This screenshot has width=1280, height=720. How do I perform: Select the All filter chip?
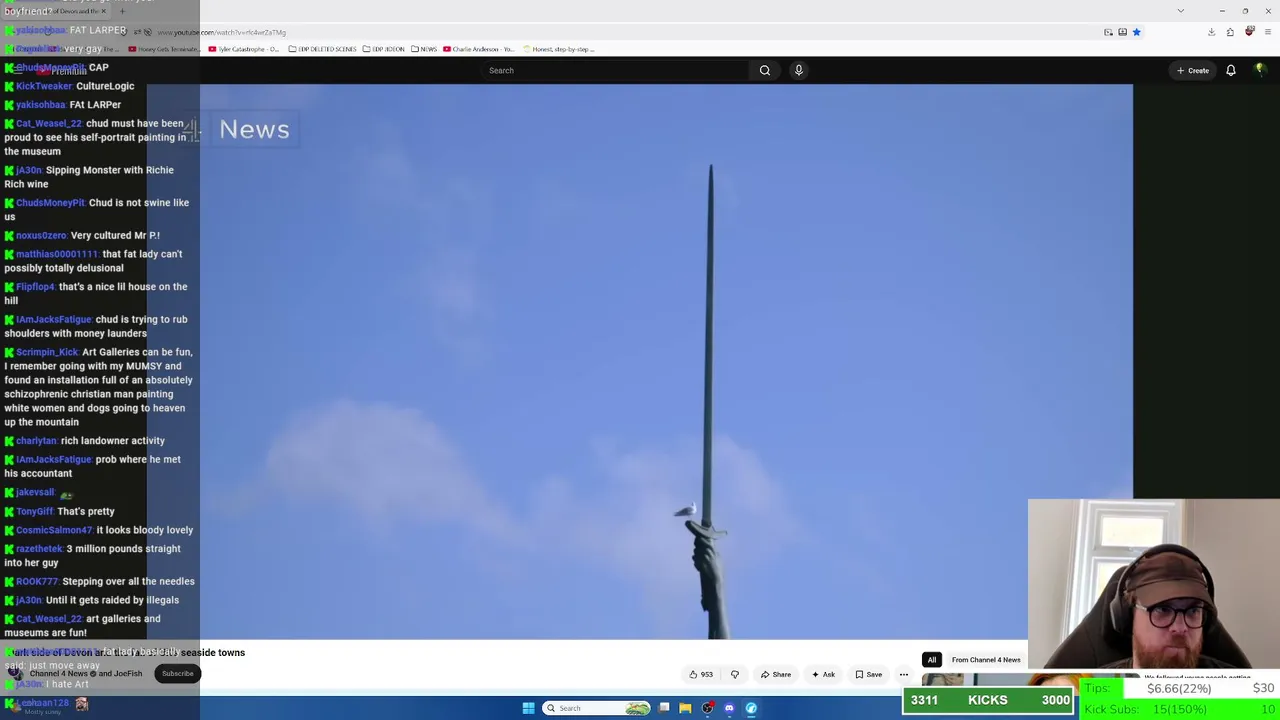pyautogui.click(x=932, y=660)
